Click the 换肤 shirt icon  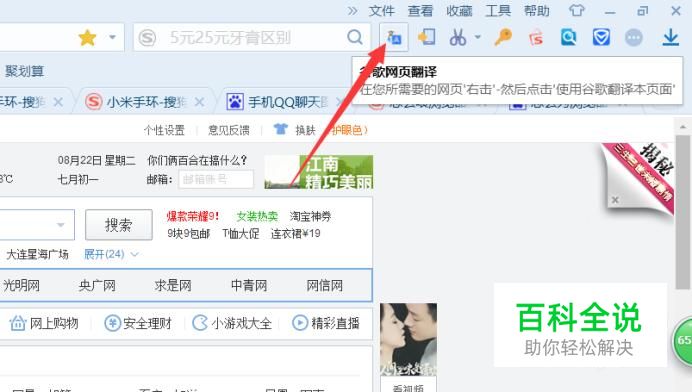point(280,129)
